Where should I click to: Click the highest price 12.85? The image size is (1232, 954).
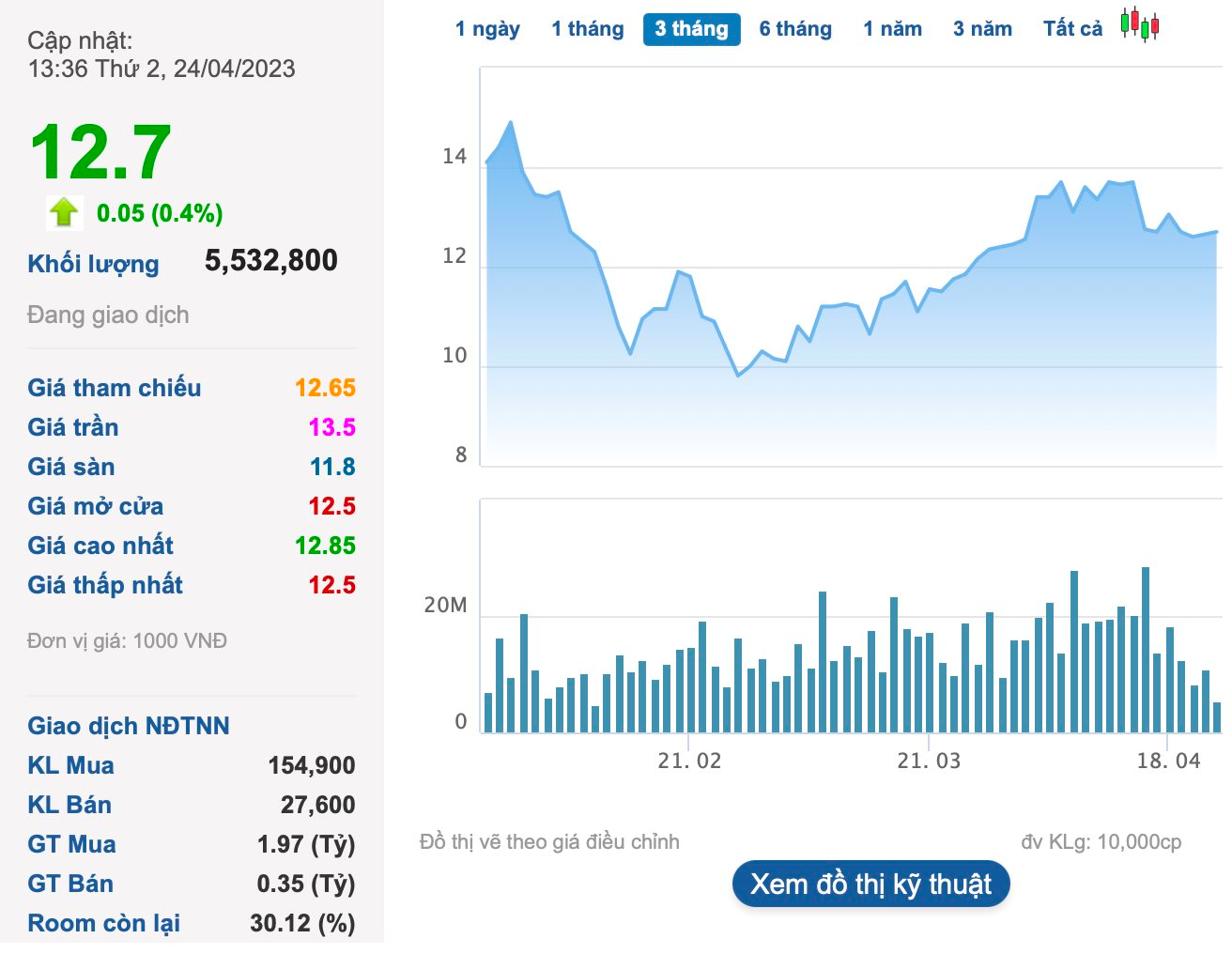[x=325, y=546]
